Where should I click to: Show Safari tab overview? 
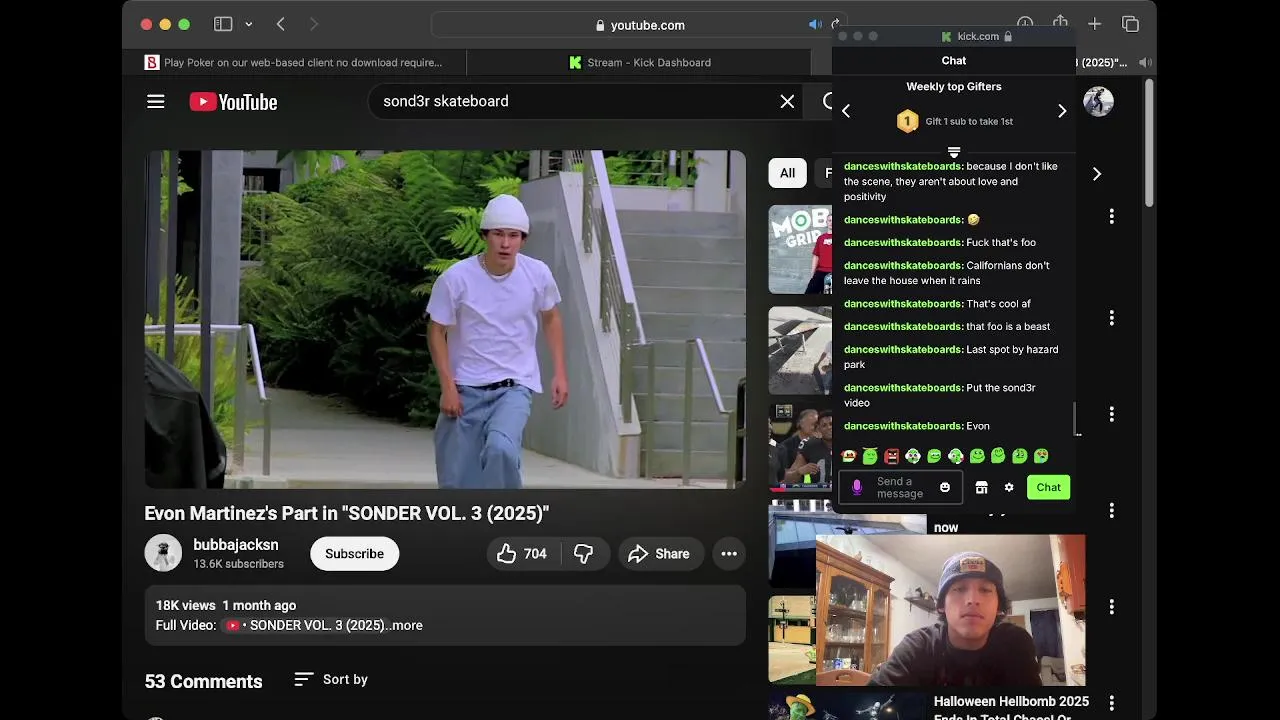click(1130, 24)
